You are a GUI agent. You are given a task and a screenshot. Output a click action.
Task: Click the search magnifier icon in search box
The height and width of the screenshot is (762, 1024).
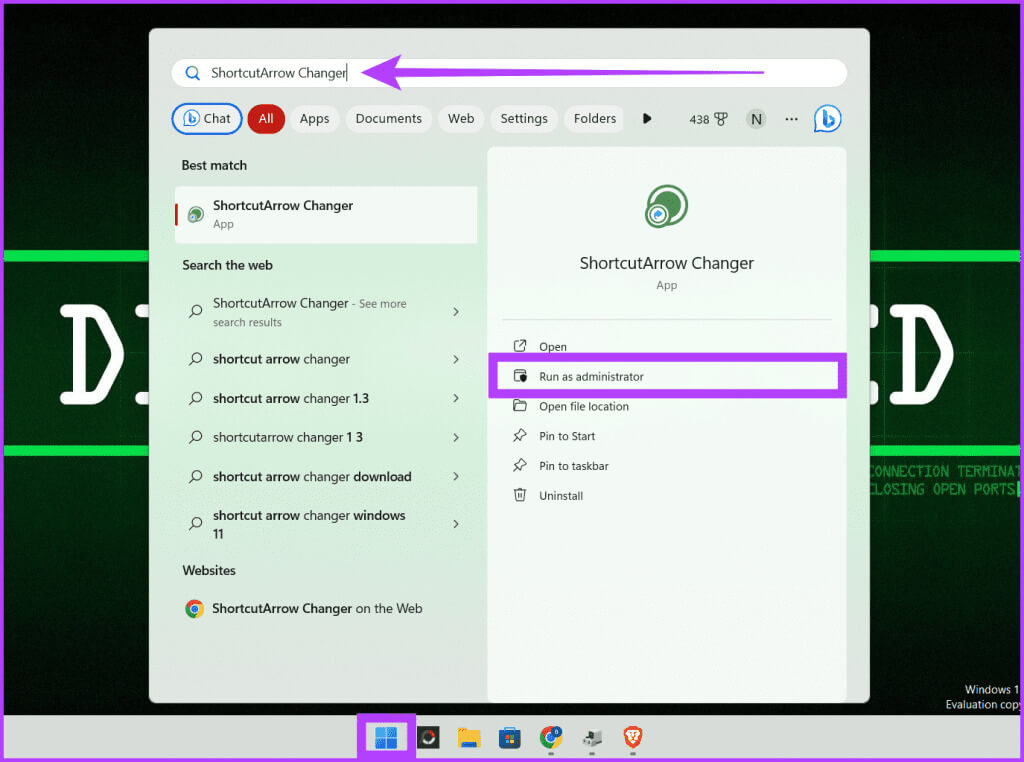(x=192, y=72)
